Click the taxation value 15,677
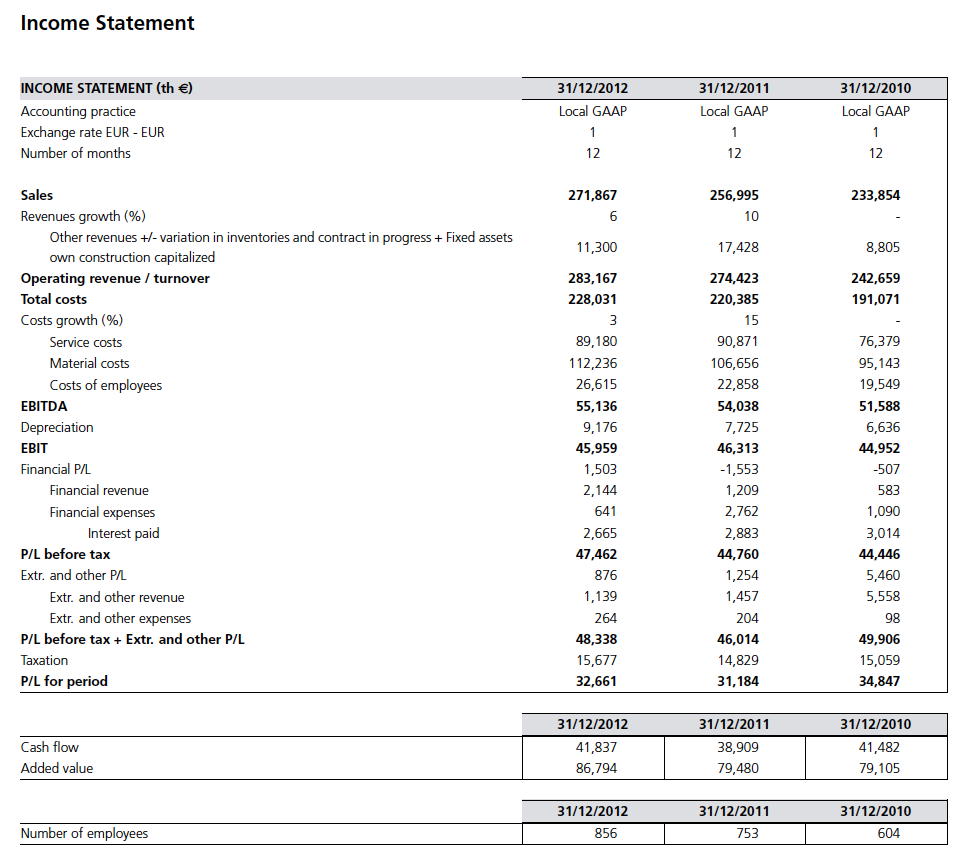The width and height of the screenshot is (965, 856). pos(596,660)
